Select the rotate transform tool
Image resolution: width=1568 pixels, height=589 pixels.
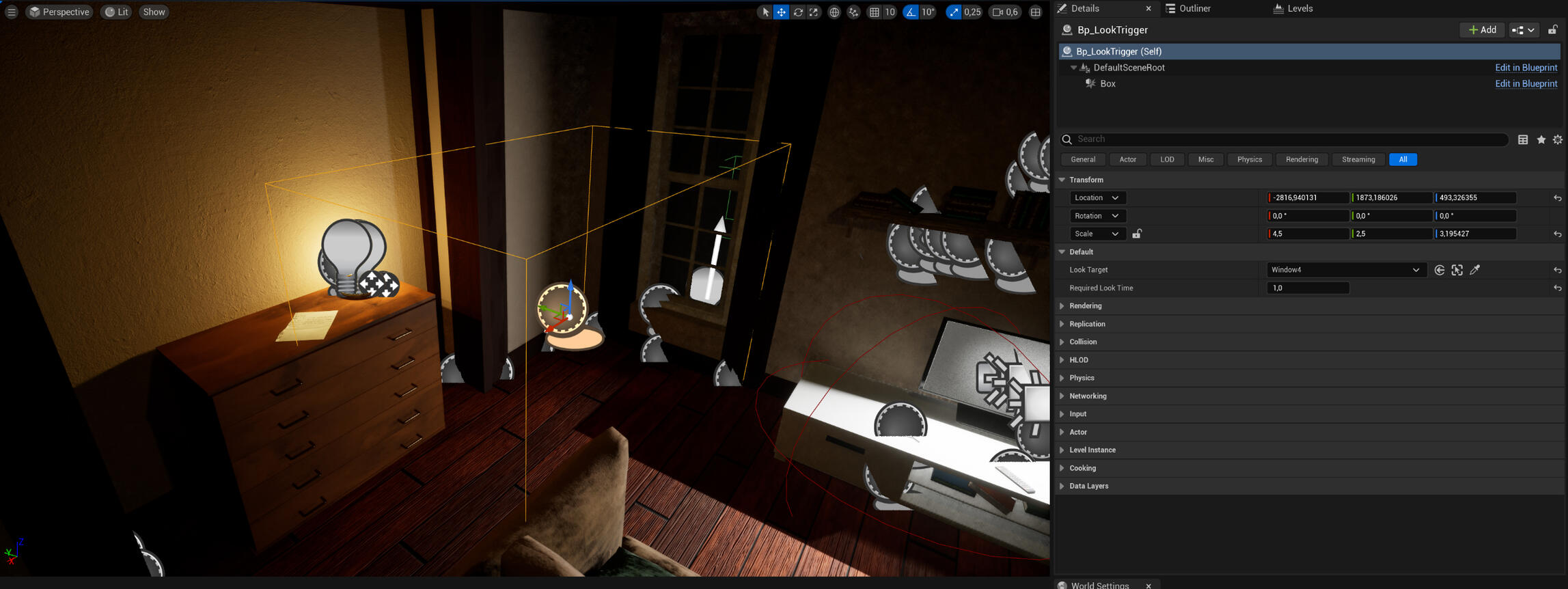click(797, 12)
